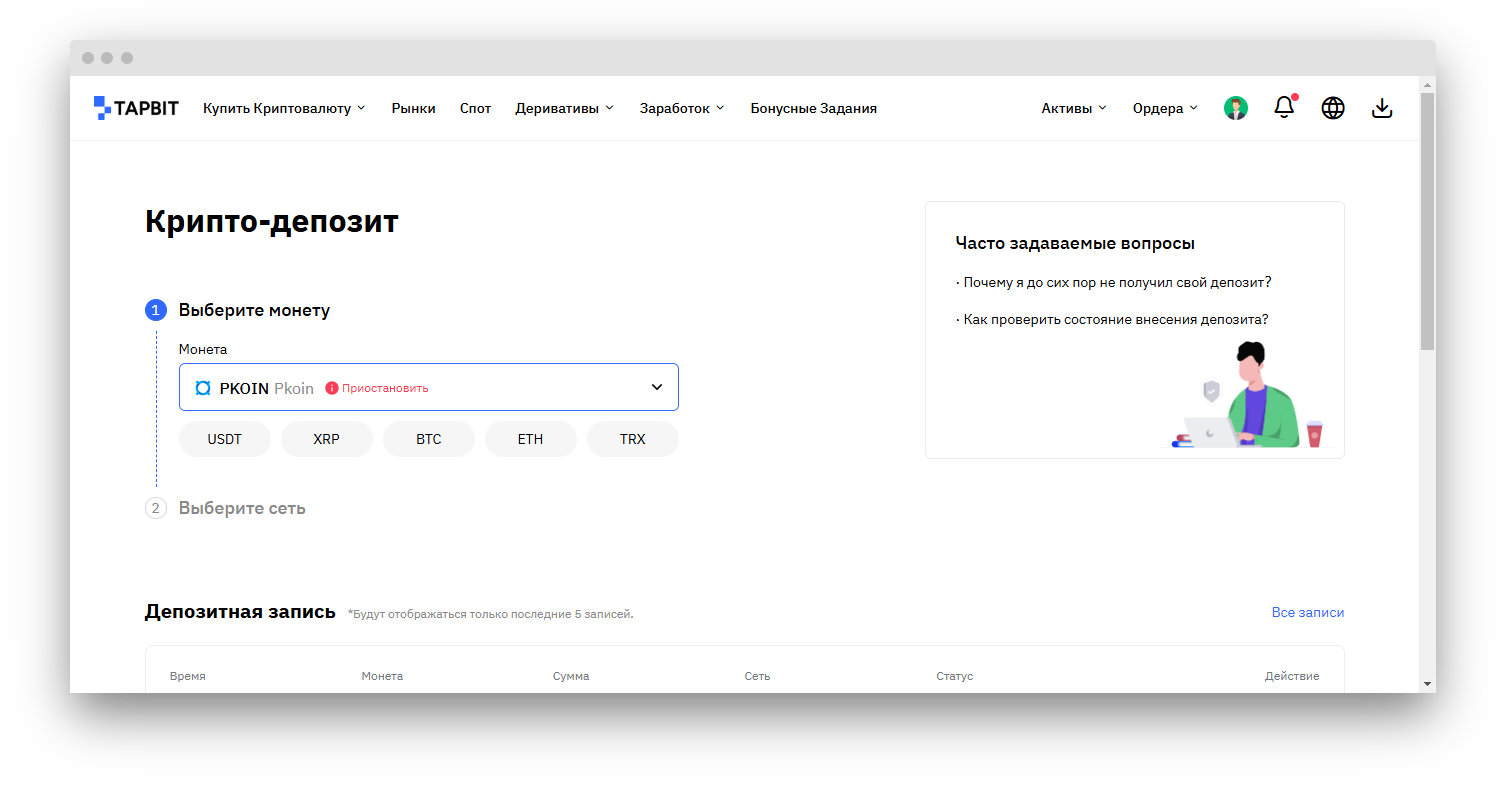Click the Крипто-депозит page heading
1506x793 pixels.
[272, 221]
